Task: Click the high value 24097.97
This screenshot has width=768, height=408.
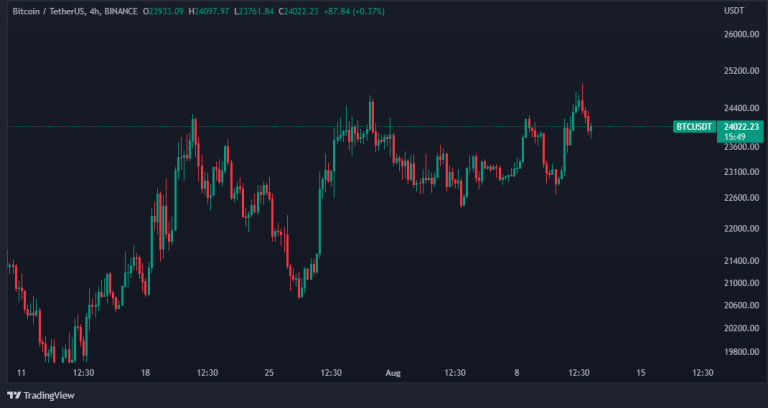Action: (212, 11)
